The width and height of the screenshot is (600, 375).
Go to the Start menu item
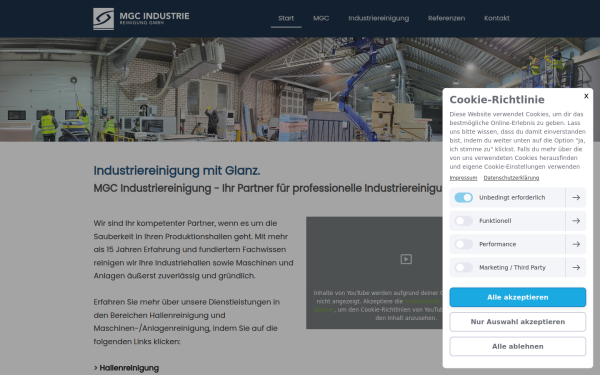tap(286, 18)
